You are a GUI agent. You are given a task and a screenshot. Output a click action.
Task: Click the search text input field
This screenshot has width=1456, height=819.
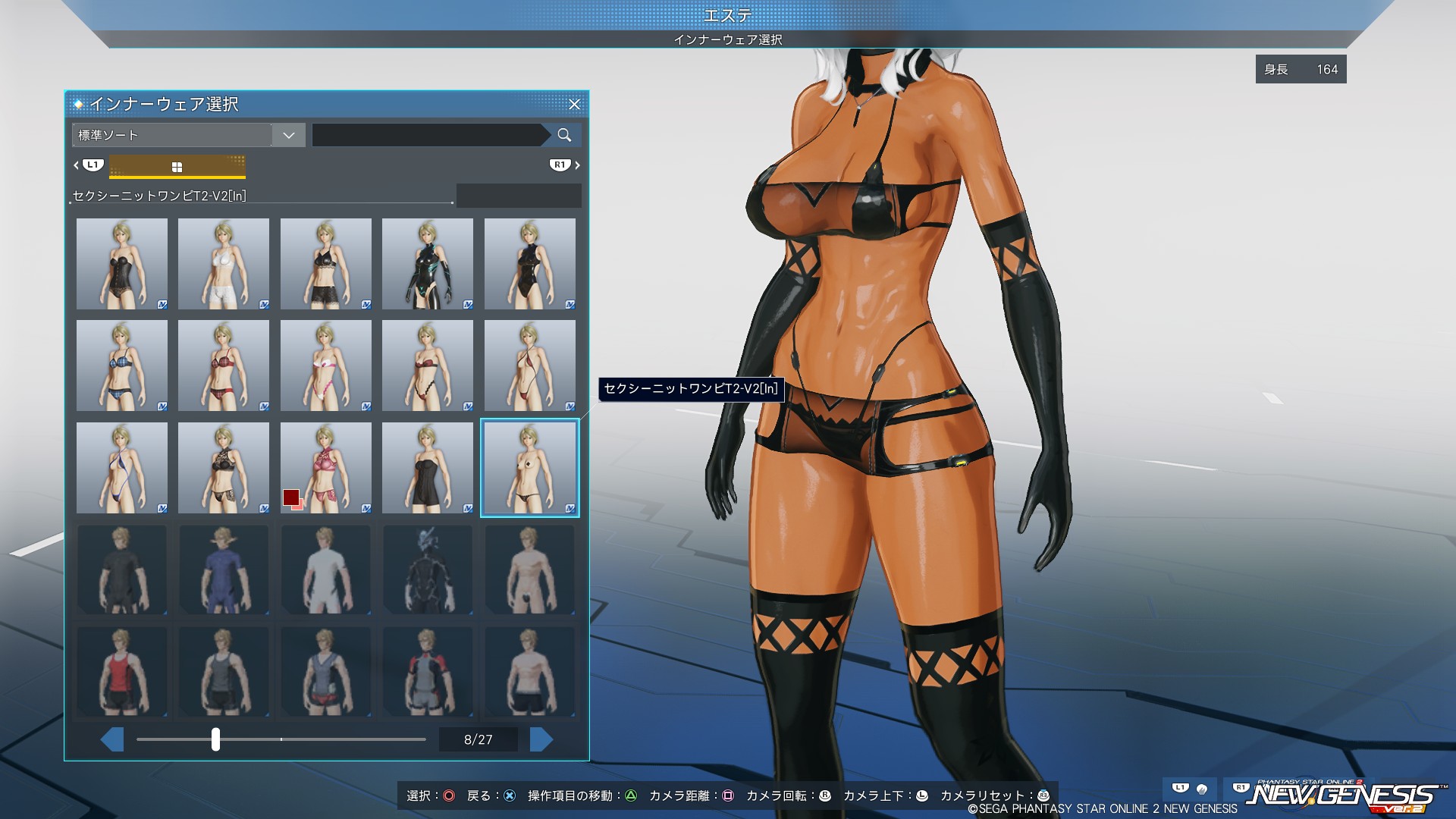click(x=426, y=135)
